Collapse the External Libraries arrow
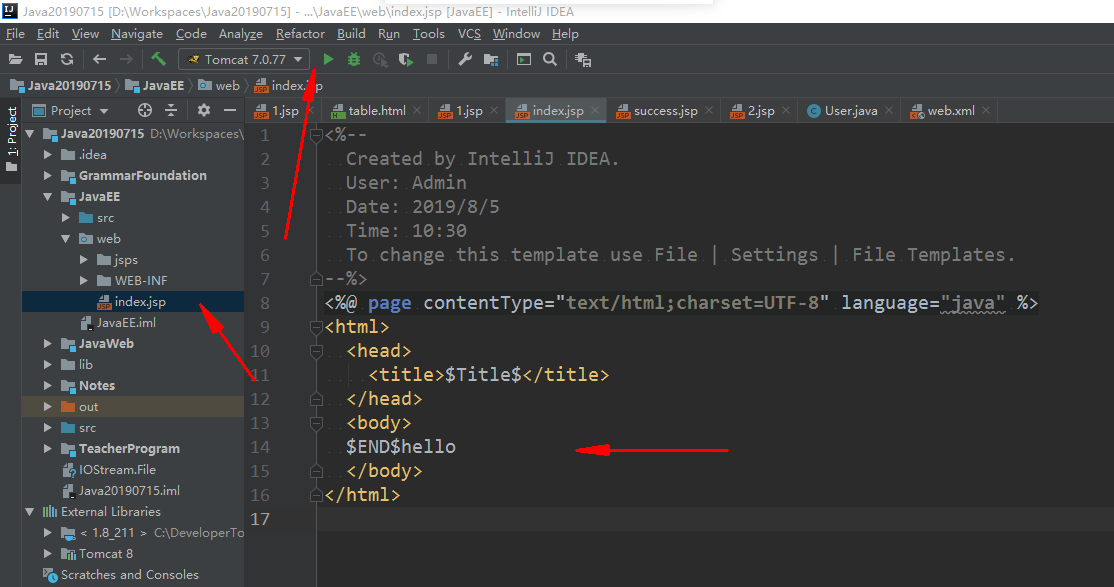This screenshot has width=1114, height=587. click(x=30, y=512)
